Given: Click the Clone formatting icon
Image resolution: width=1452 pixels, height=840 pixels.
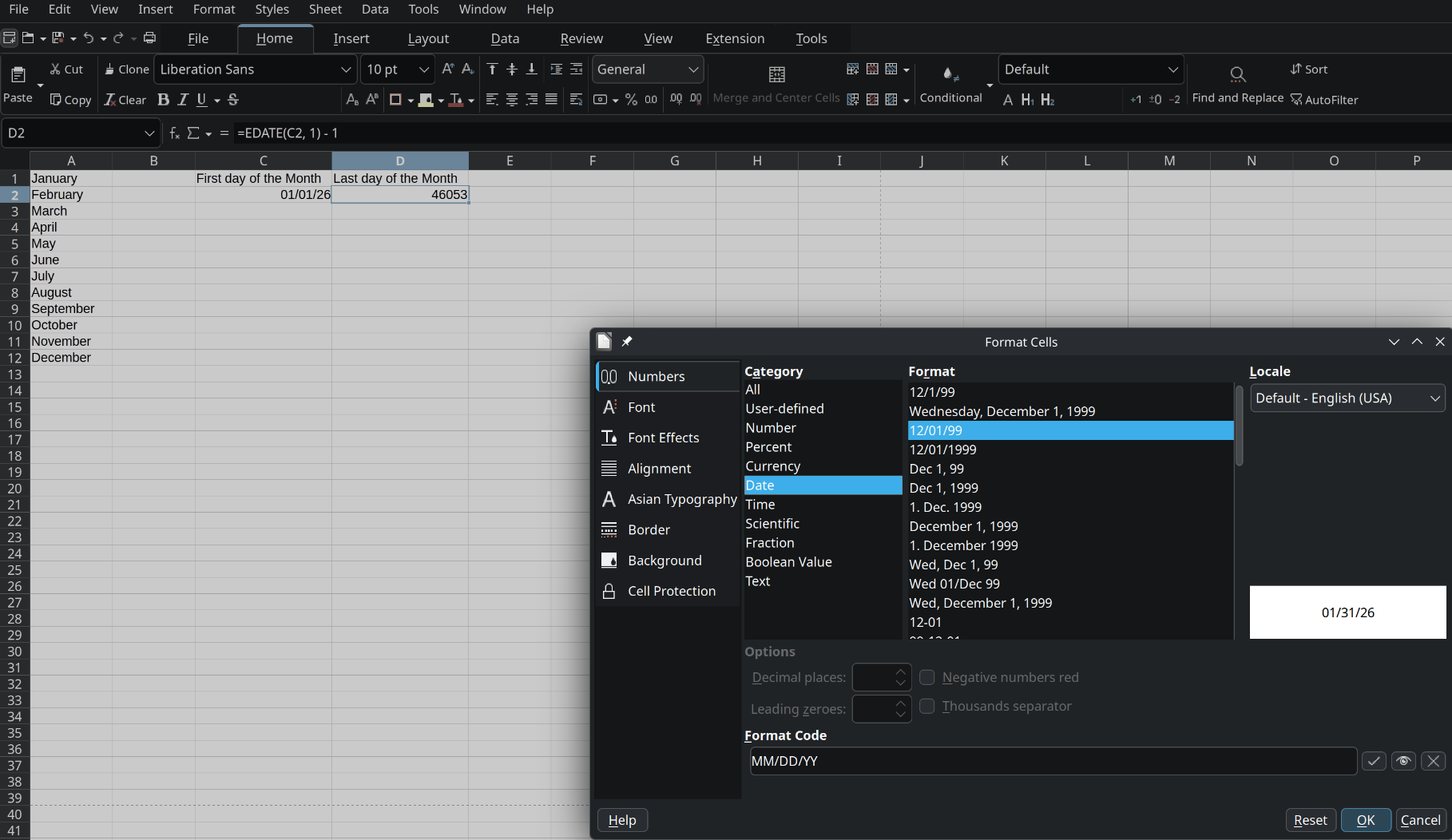Looking at the screenshot, I should (x=126, y=69).
